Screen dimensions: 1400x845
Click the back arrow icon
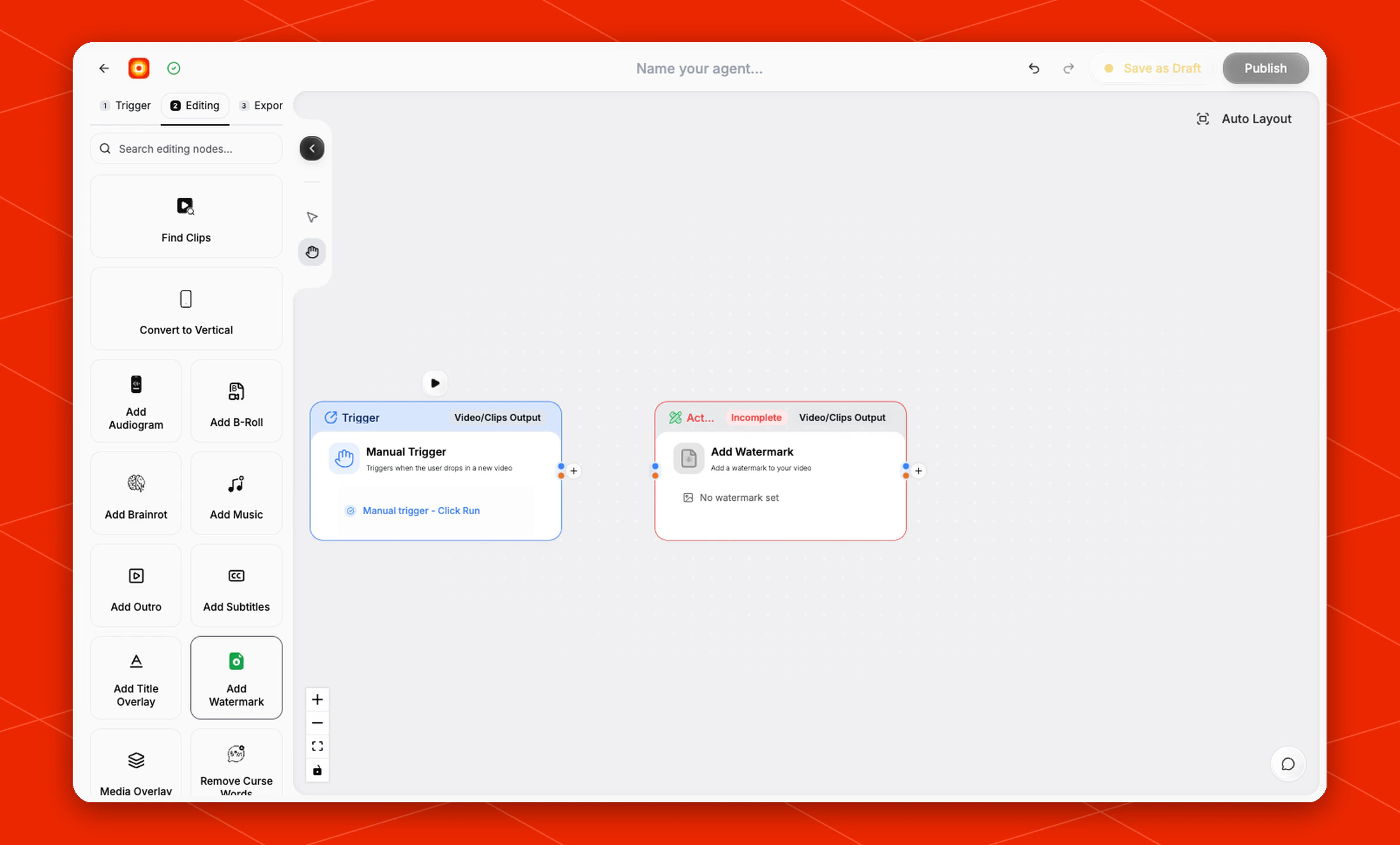tap(104, 68)
